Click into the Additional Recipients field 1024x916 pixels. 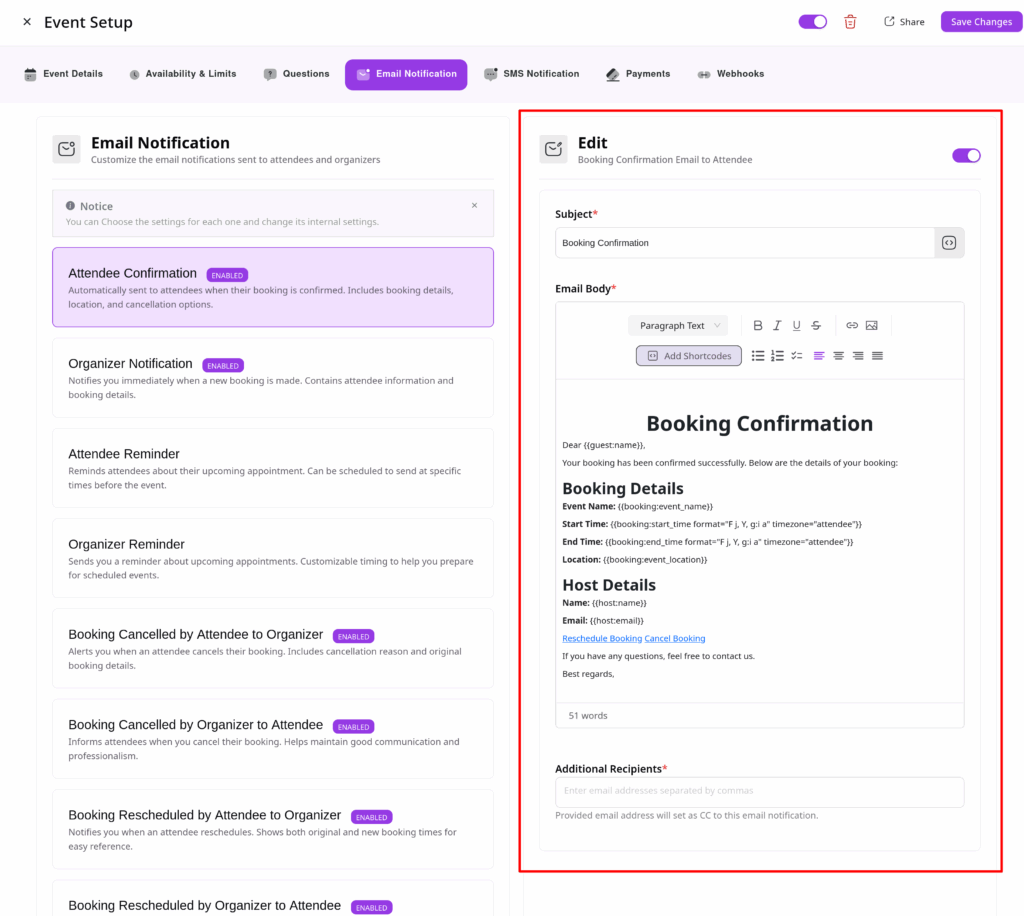coord(759,791)
